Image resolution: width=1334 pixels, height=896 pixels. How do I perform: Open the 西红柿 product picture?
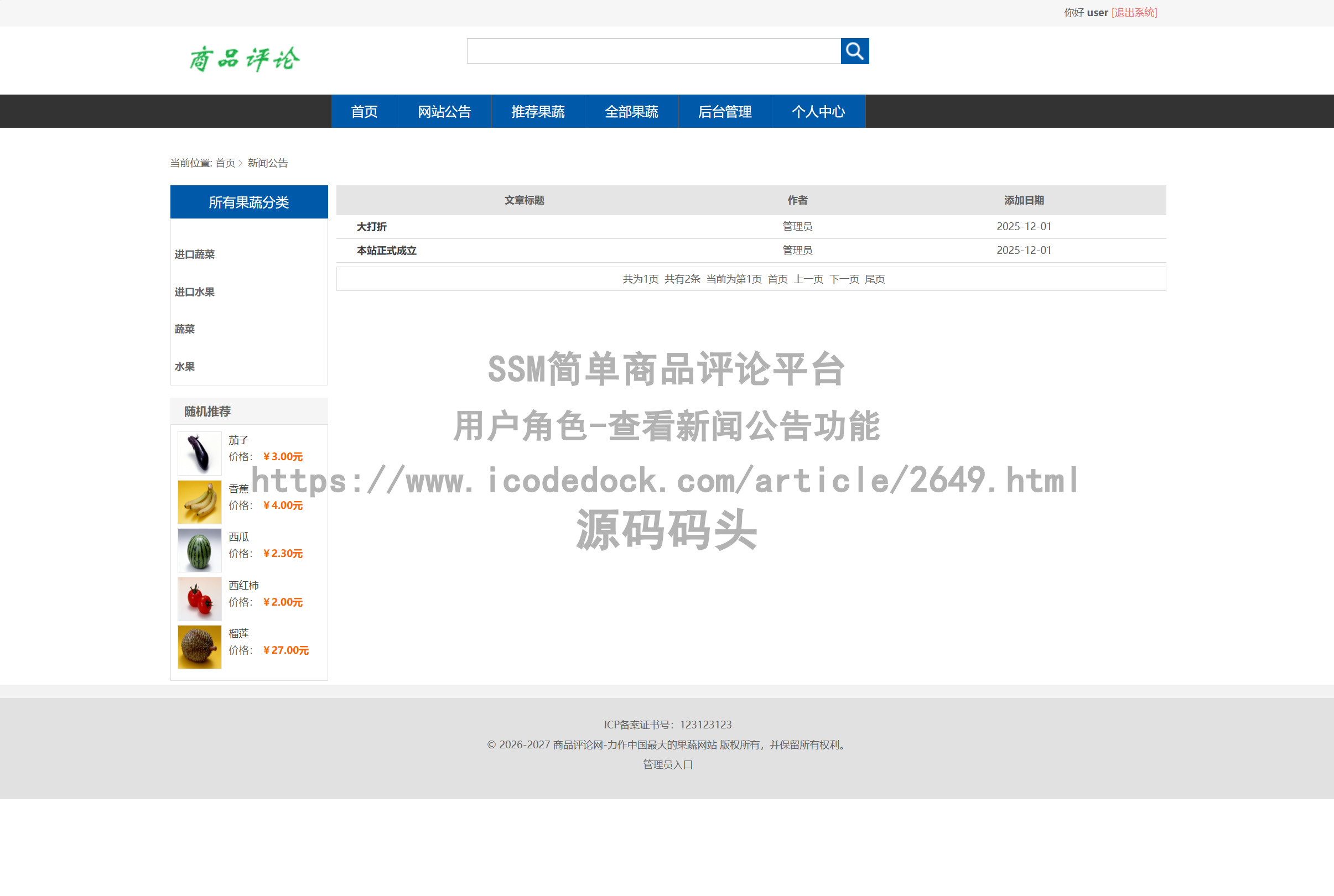(199, 598)
